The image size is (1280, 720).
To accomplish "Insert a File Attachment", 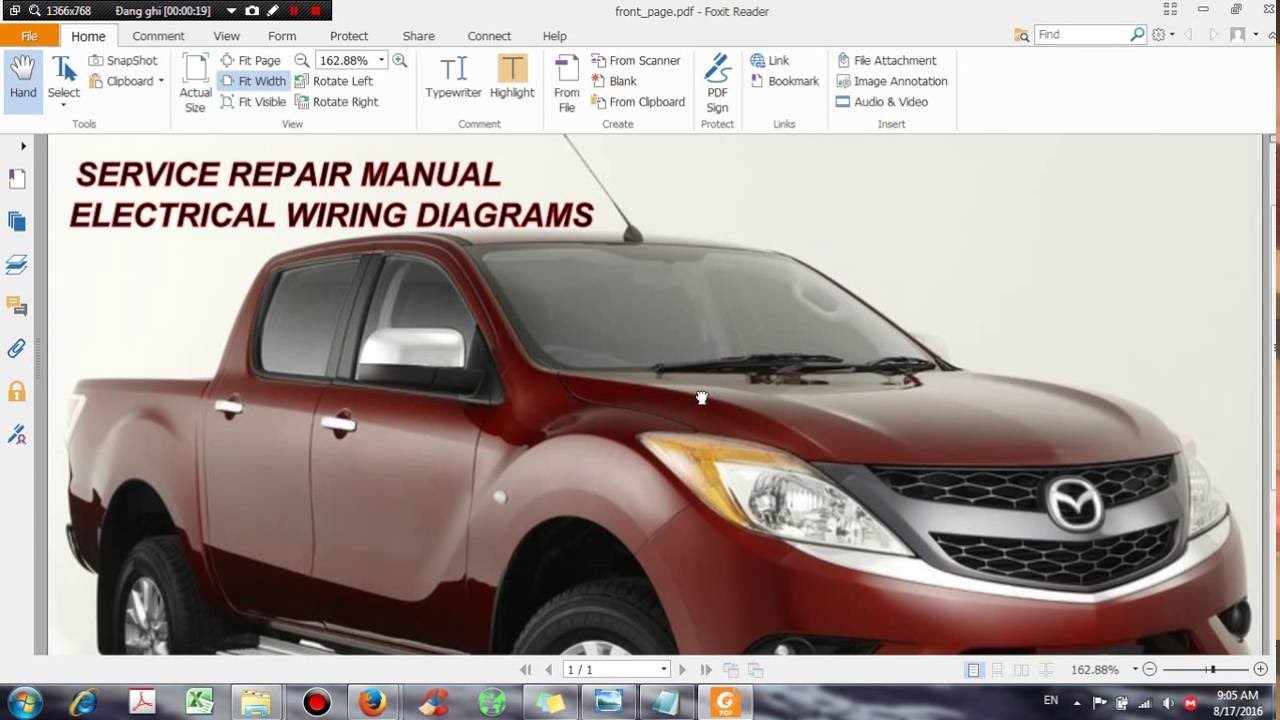I will [886, 60].
